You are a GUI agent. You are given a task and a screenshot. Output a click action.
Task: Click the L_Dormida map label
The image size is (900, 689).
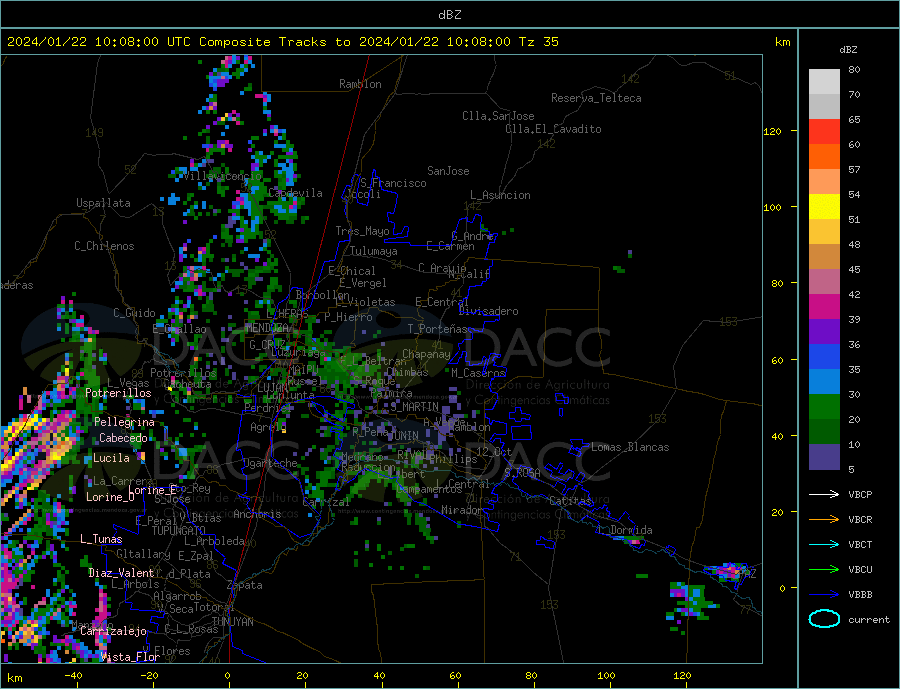(624, 530)
